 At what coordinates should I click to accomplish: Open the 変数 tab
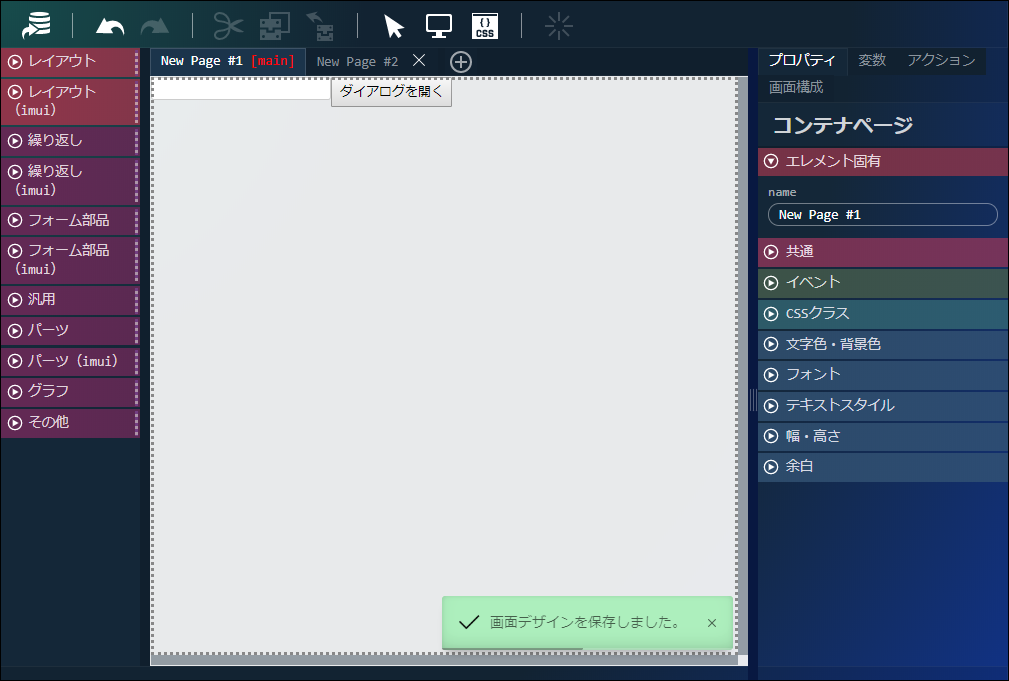coord(872,60)
